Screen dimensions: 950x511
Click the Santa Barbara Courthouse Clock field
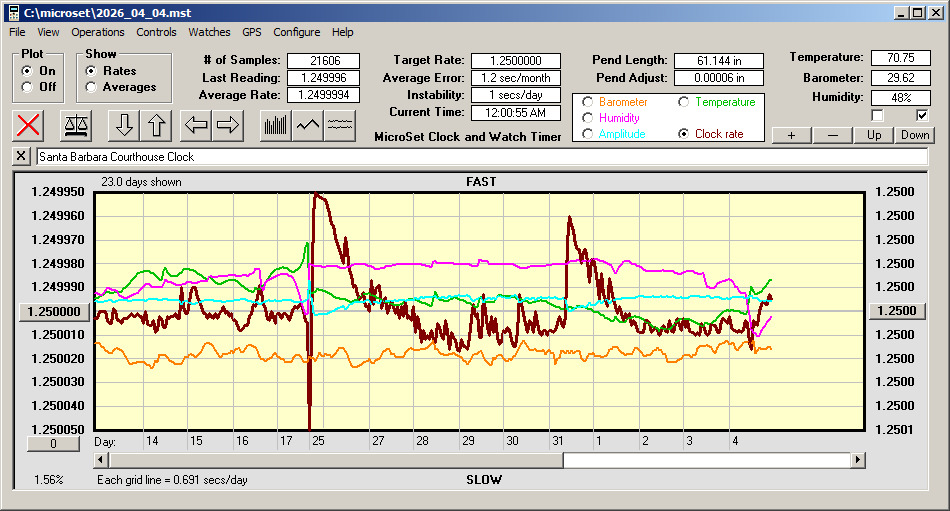click(x=480, y=157)
